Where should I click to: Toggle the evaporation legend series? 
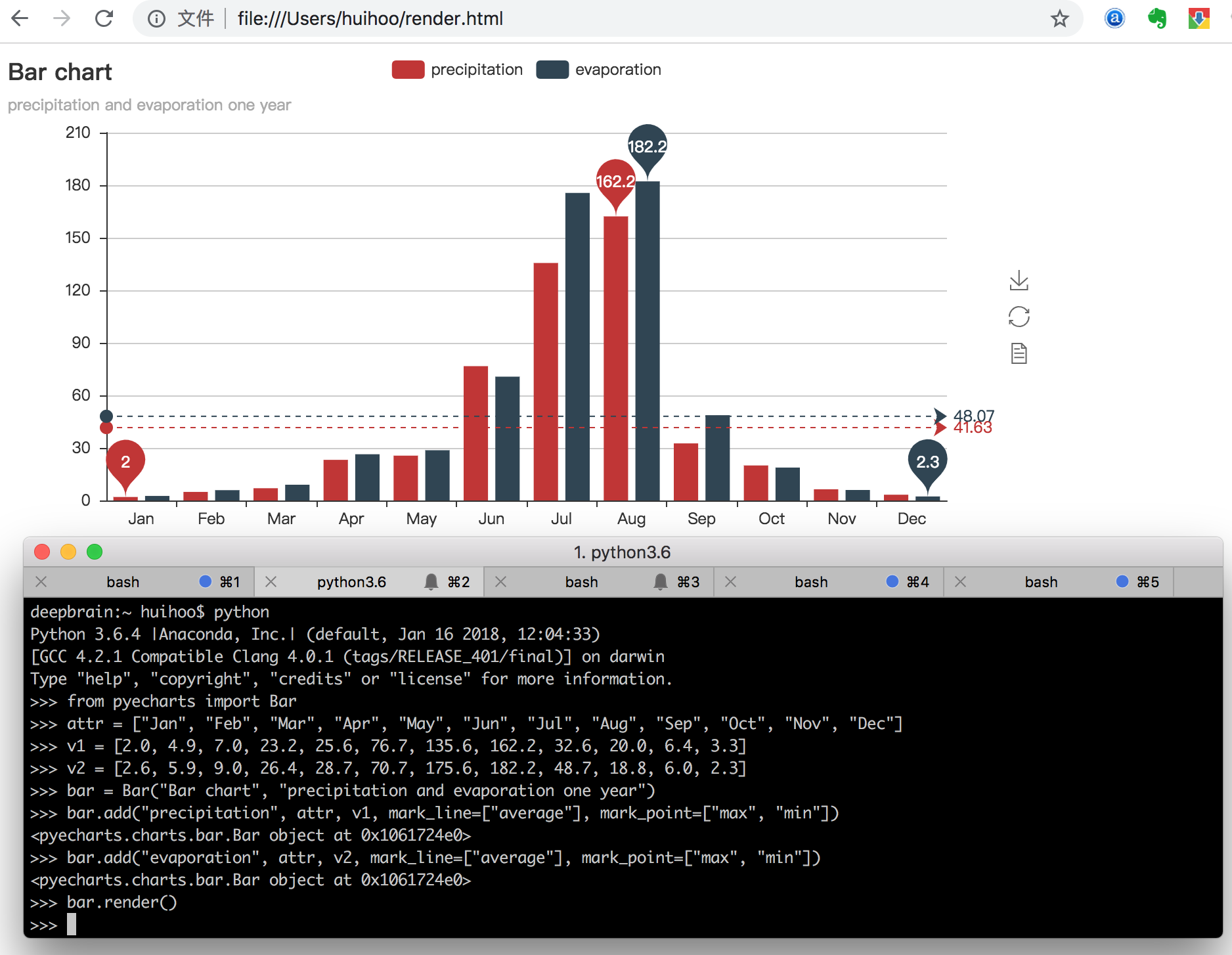(598, 70)
